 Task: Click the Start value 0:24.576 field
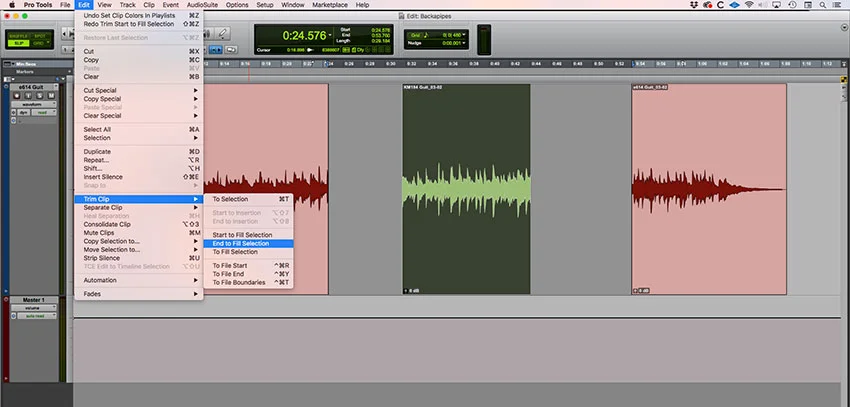pos(381,30)
